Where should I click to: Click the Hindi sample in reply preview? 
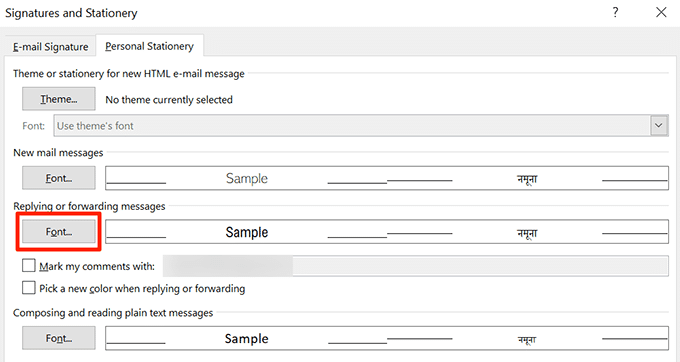coord(527,233)
